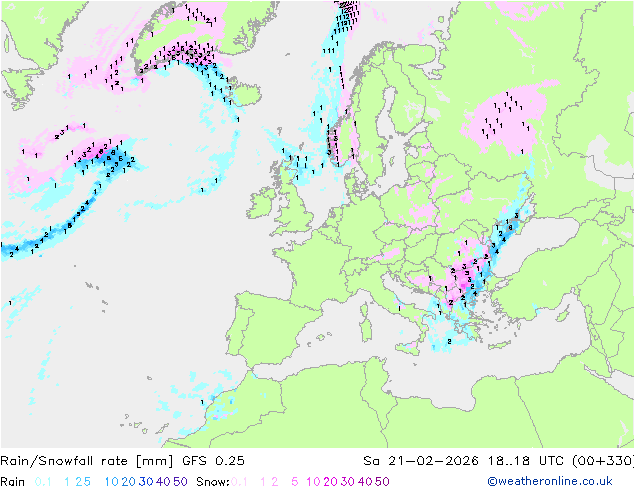Pick the snow legend 40 color
634x490 pixels.
365,482
